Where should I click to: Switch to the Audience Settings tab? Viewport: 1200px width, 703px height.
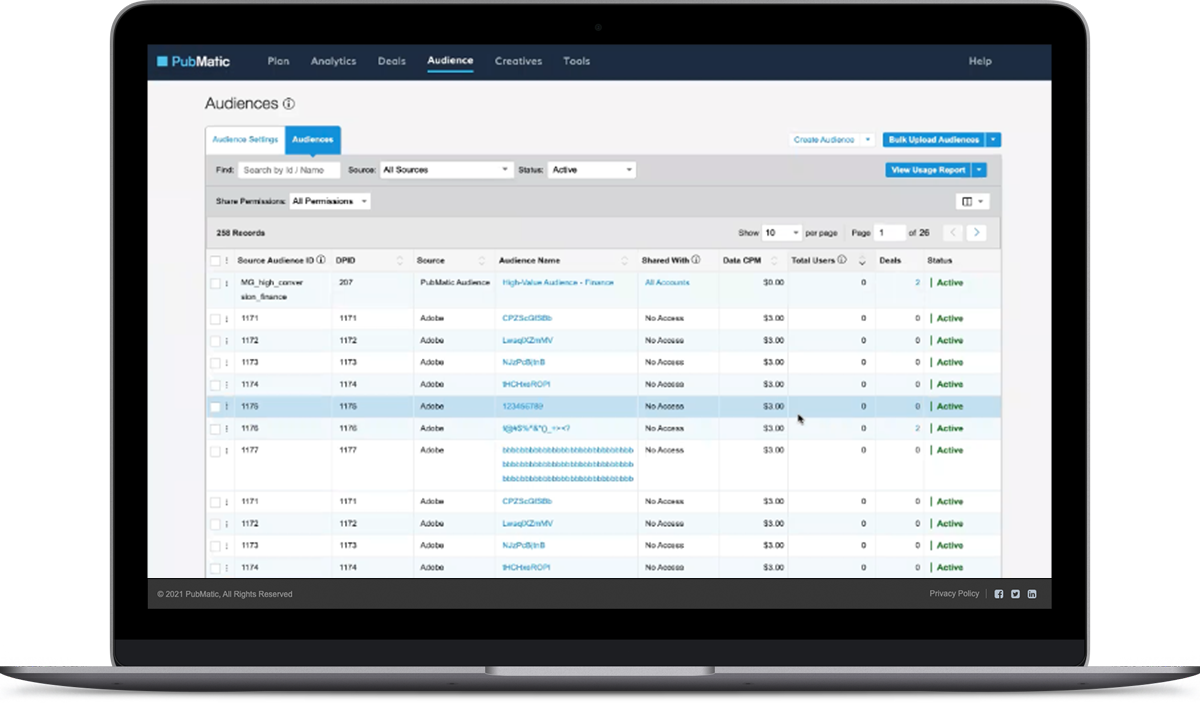(245, 140)
